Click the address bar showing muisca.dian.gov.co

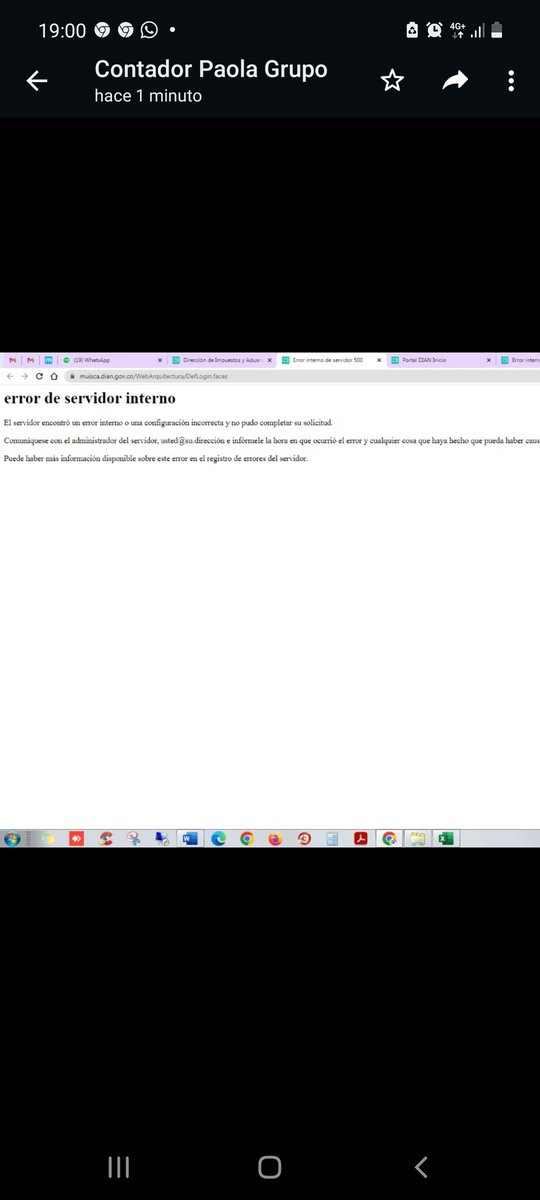click(300, 376)
